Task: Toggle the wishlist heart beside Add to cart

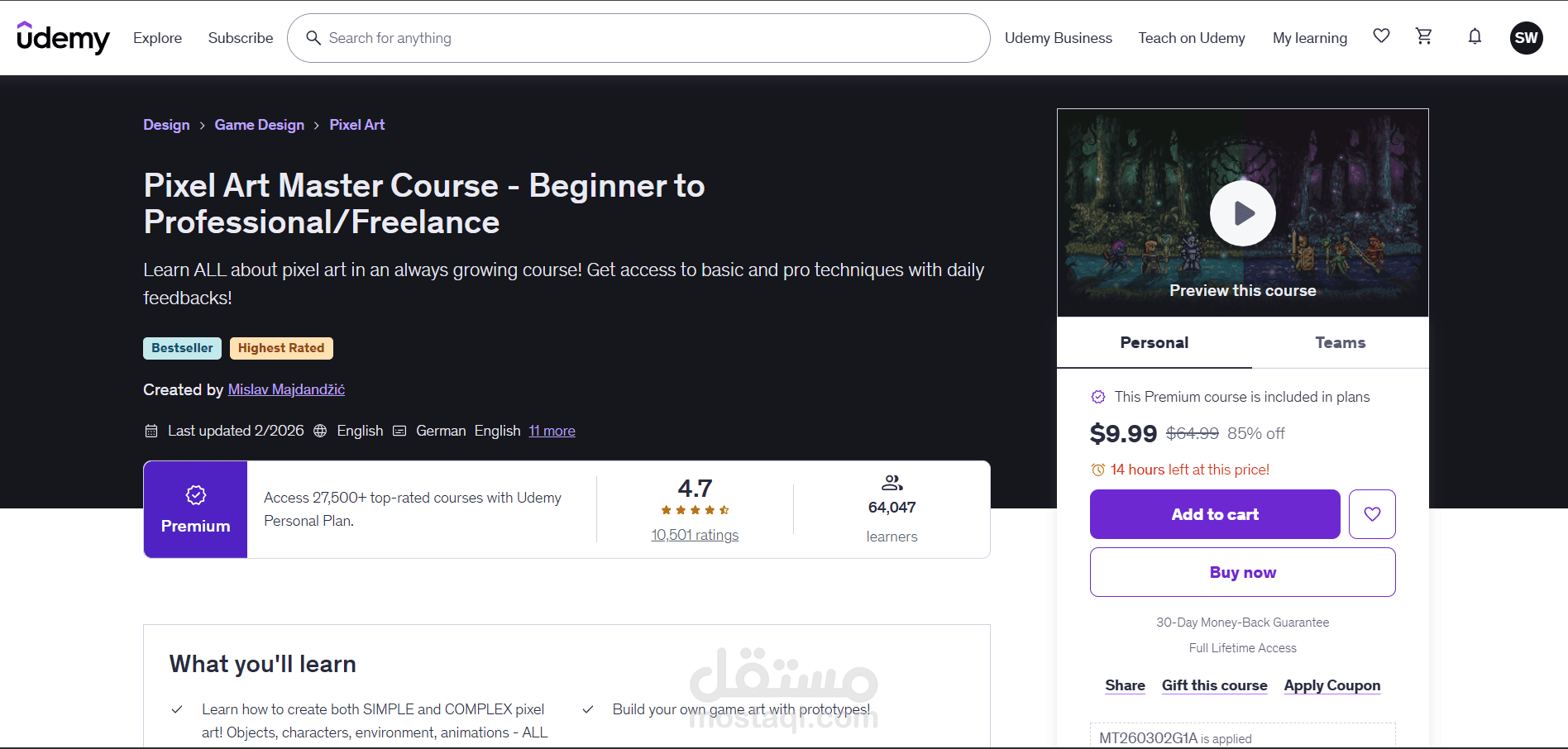Action: click(1372, 513)
